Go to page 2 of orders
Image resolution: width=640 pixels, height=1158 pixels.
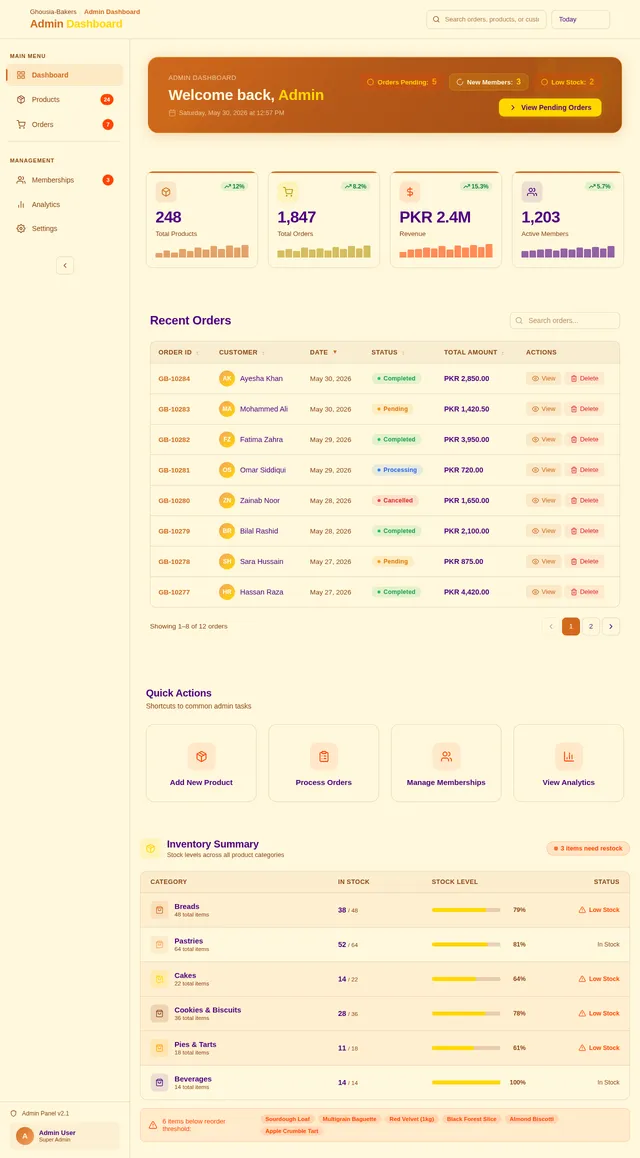591,627
